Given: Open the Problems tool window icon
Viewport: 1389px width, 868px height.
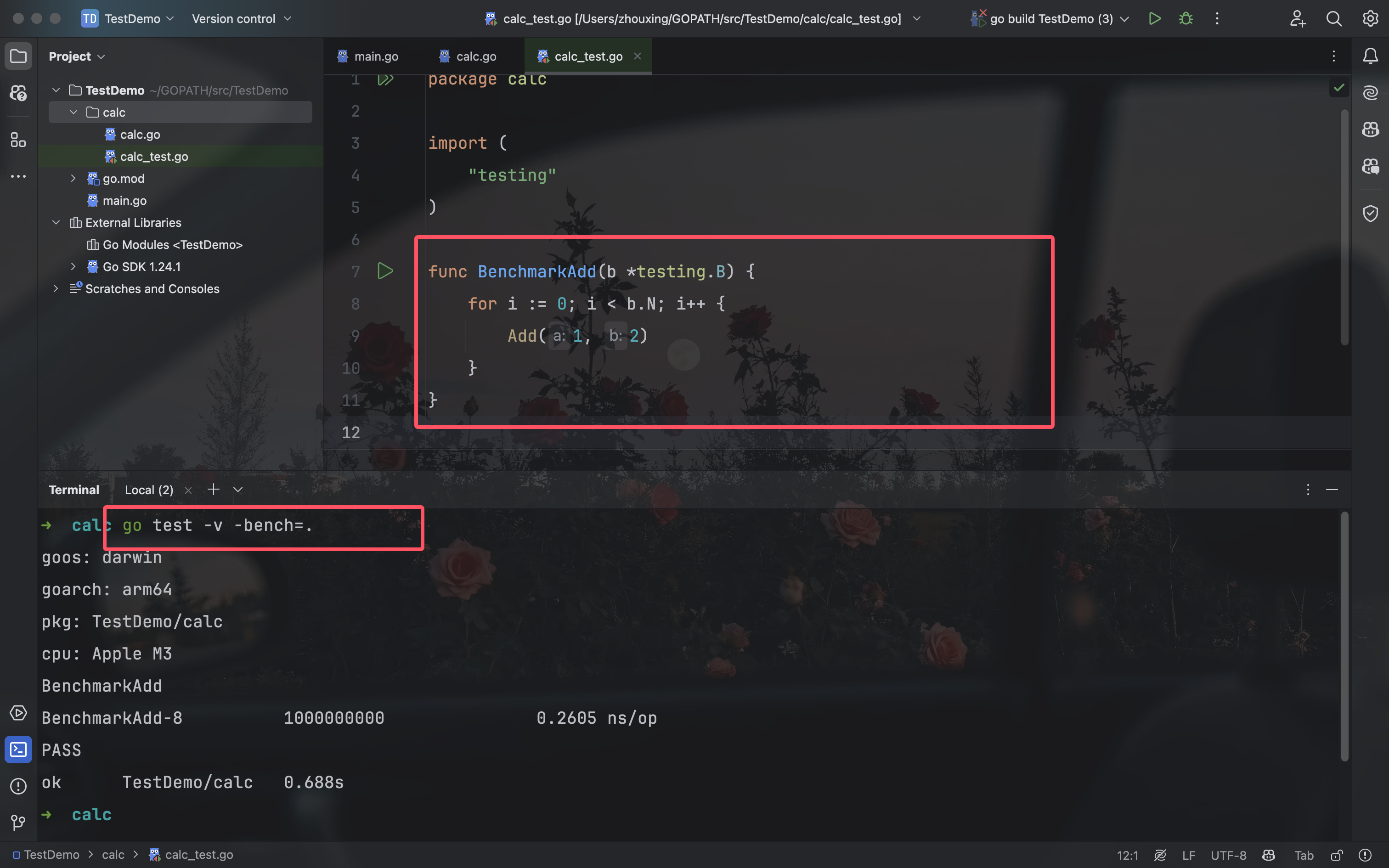Looking at the screenshot, I should pos(18,786).
